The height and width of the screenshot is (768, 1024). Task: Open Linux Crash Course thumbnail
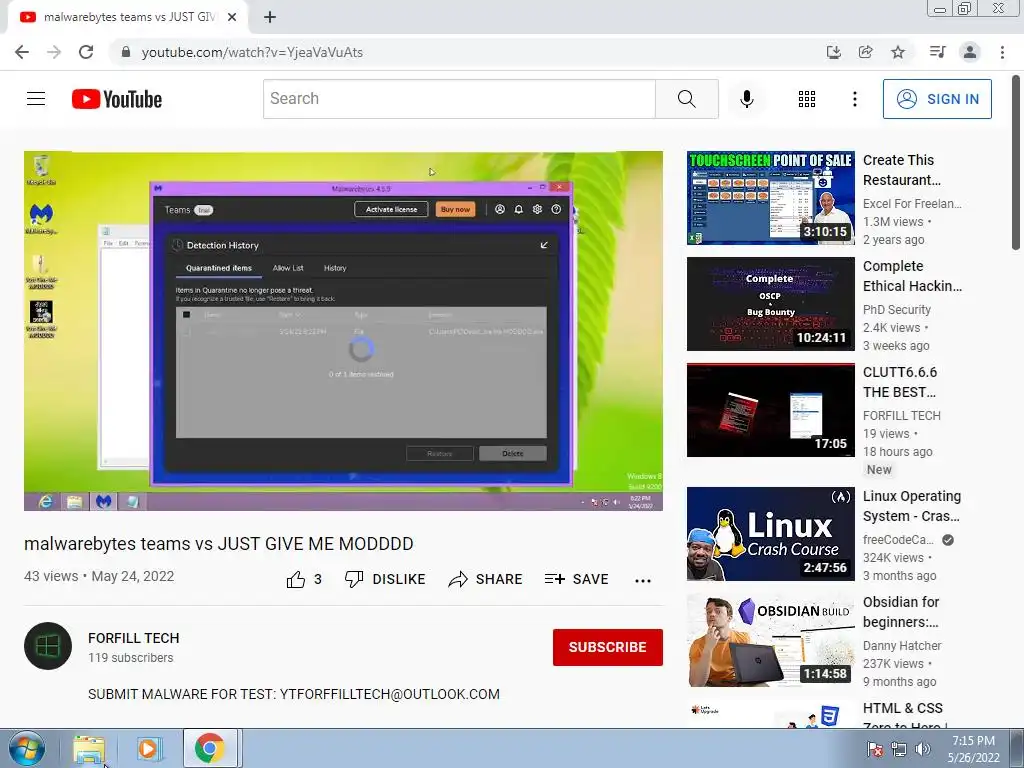[771, 534]
